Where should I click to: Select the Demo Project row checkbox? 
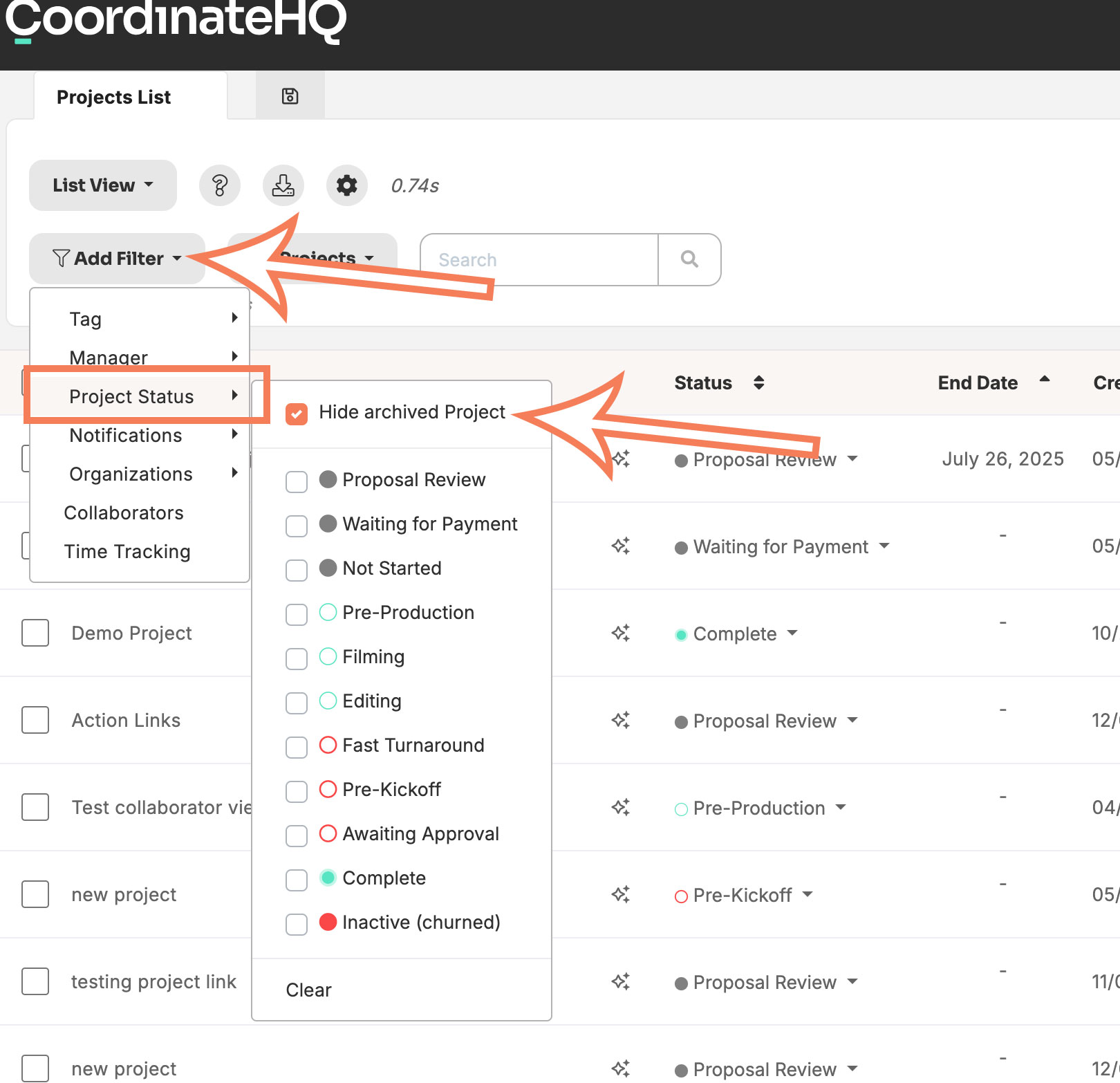(x=35, y=633)
